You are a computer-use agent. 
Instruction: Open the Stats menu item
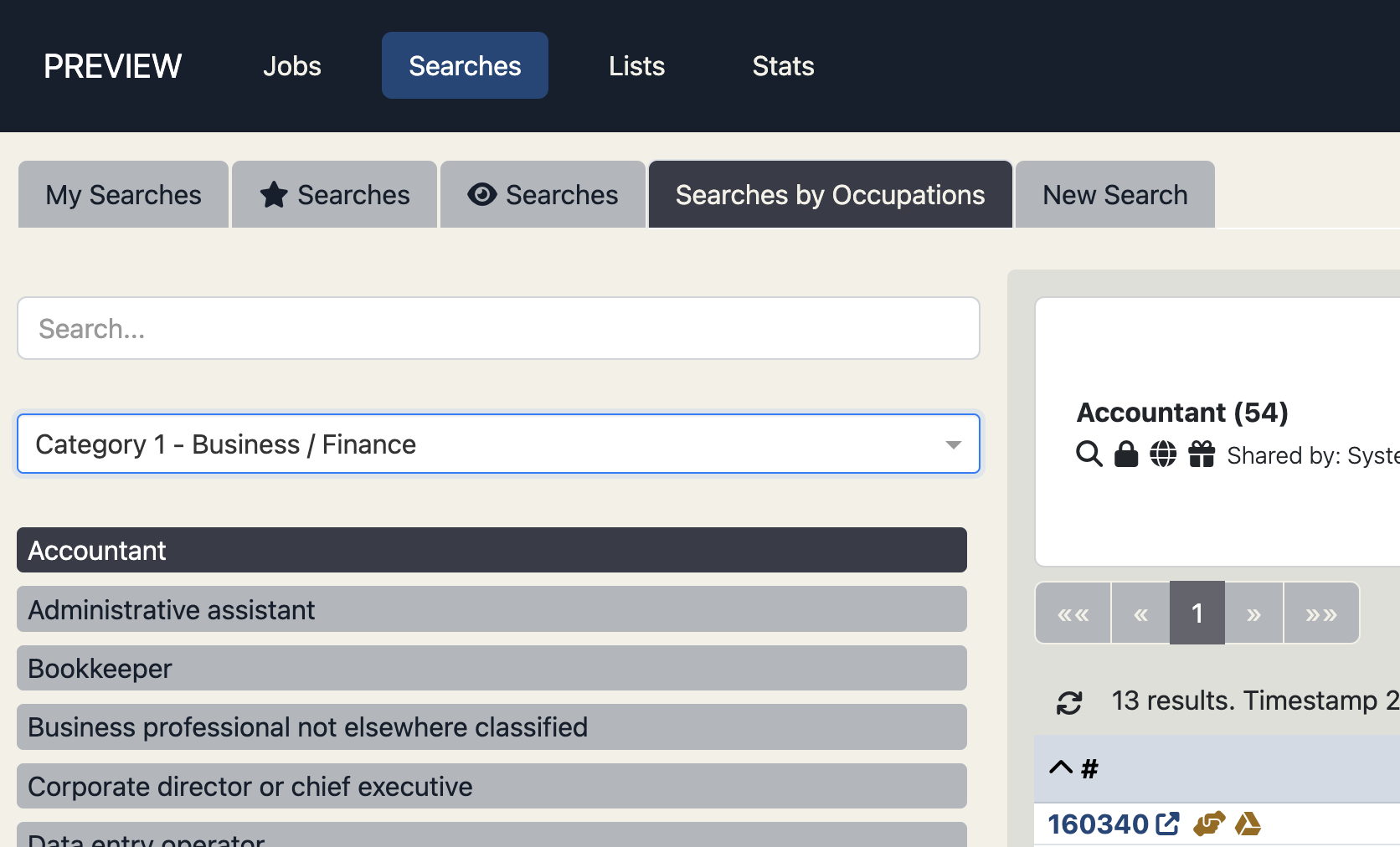click(783, 65)
